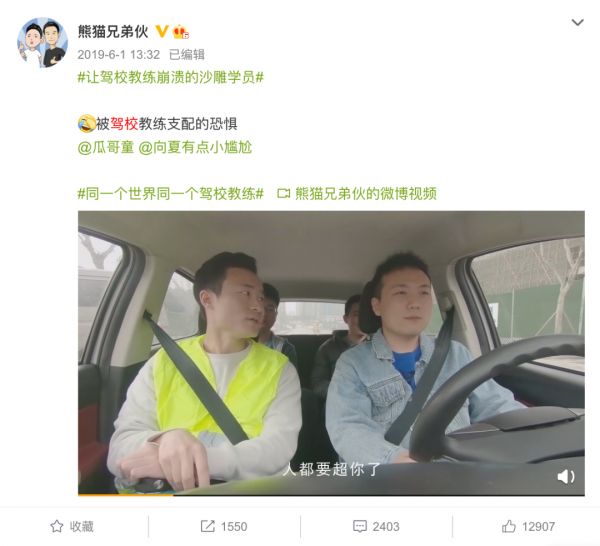Play the in-car video thumbnail
The image size is (600, 546).
click(x=331, y=352)
